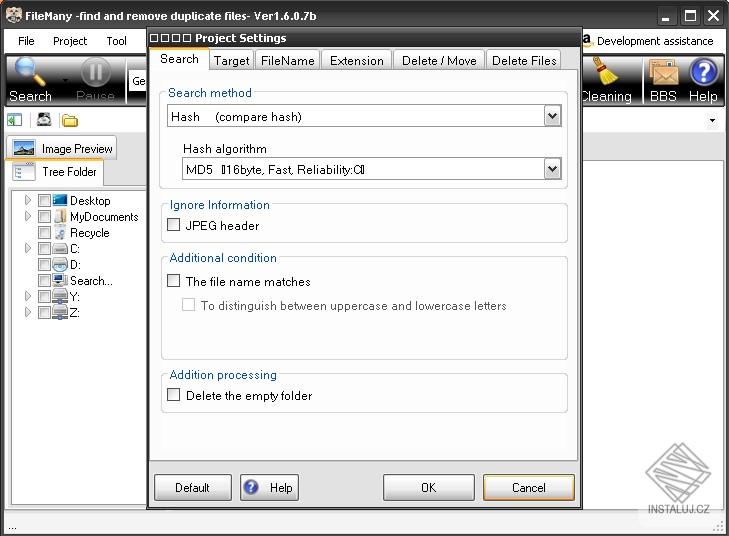Enable Delete the empty folder checkbox

tap(173, 395)
